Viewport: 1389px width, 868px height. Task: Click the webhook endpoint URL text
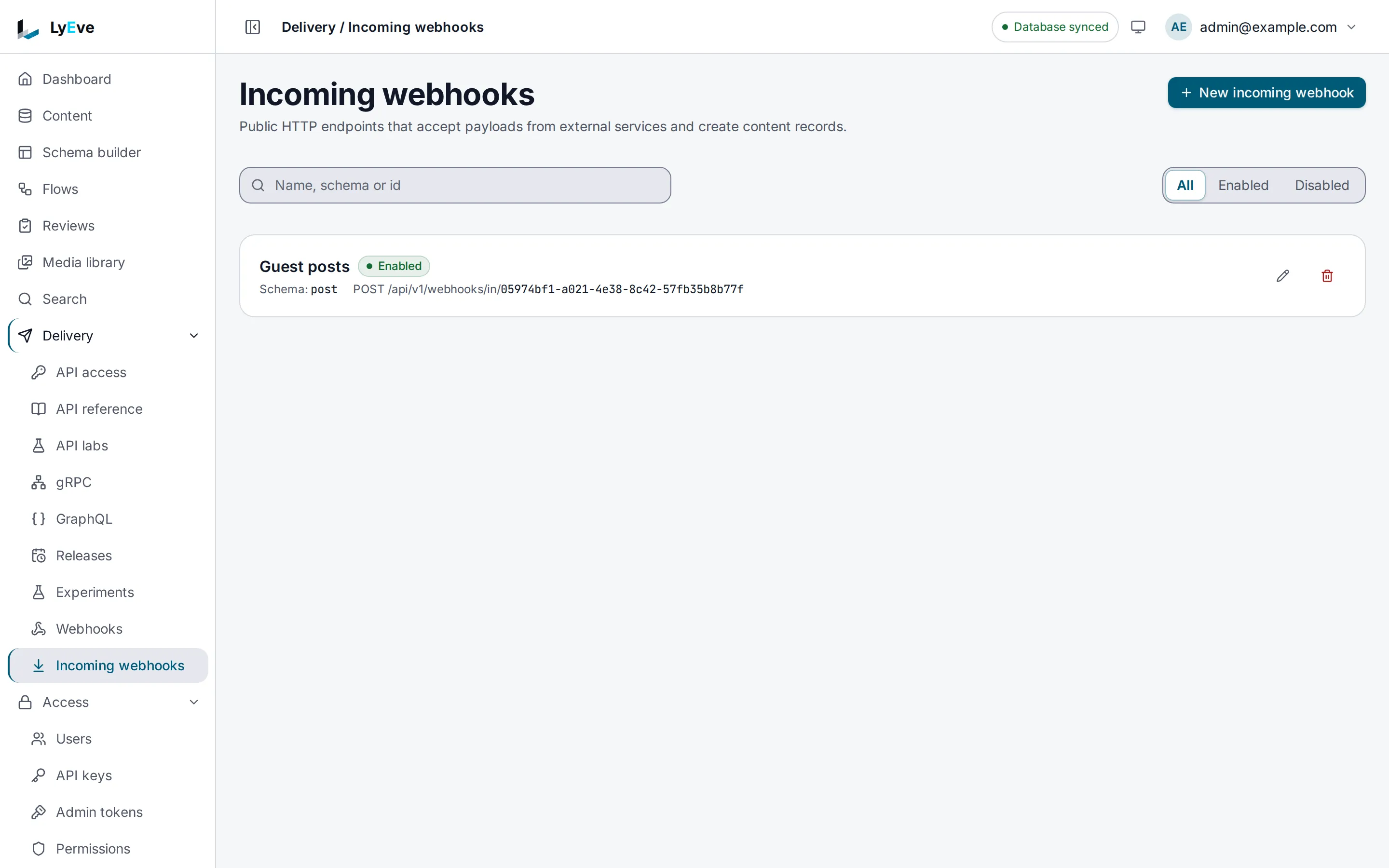coord(548,289)
